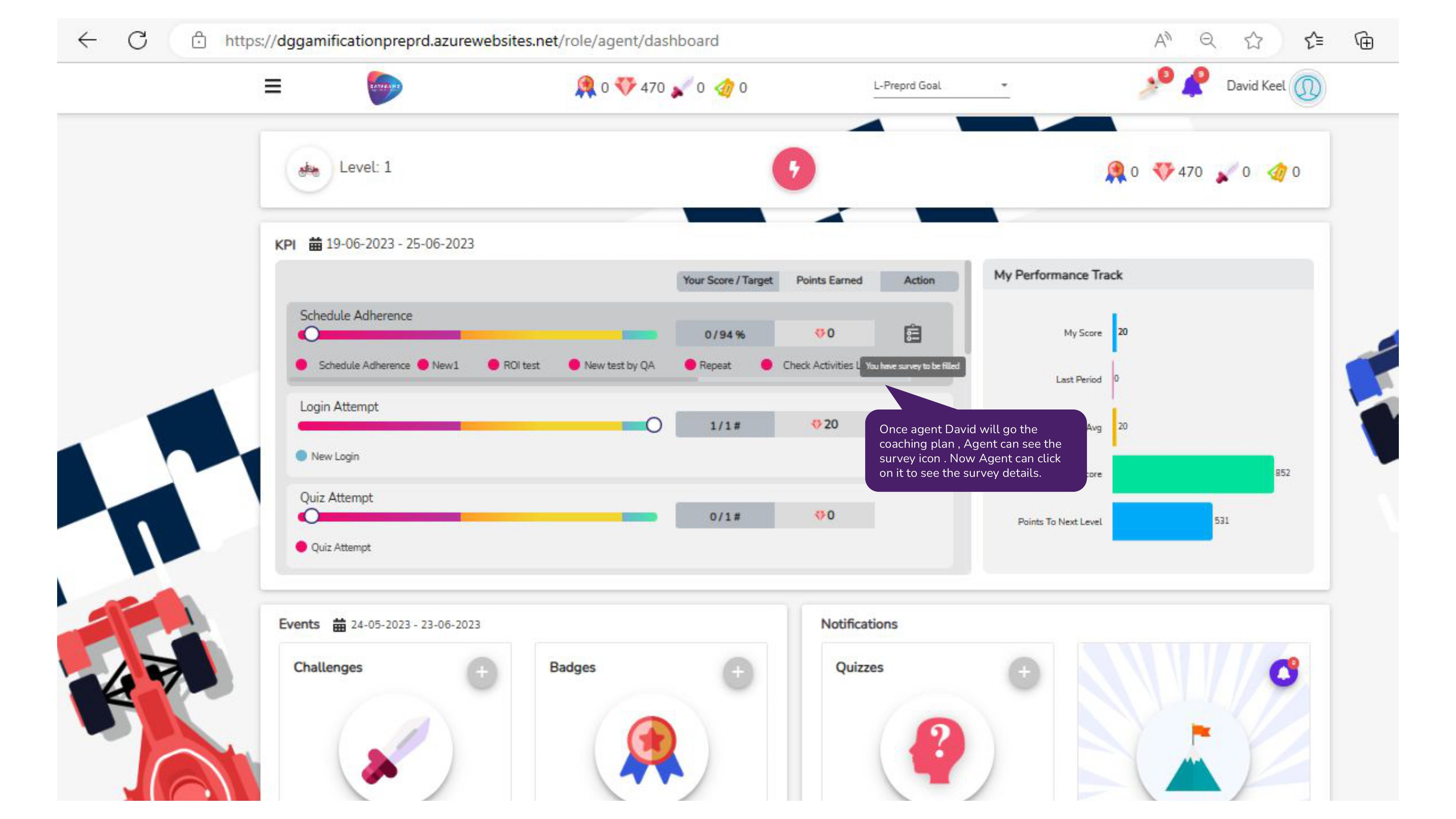
Task: Expand the Badges plus button
Action: pyautogui.click(x=737, y=673)
